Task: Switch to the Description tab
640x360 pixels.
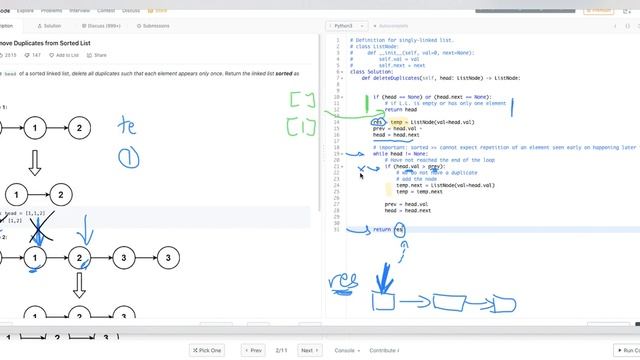Action: coord(7,26)
